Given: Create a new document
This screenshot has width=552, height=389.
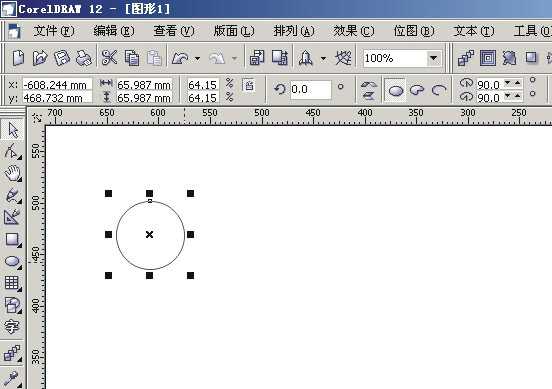Looking at the screenshot, I should [x=18, y=58].
